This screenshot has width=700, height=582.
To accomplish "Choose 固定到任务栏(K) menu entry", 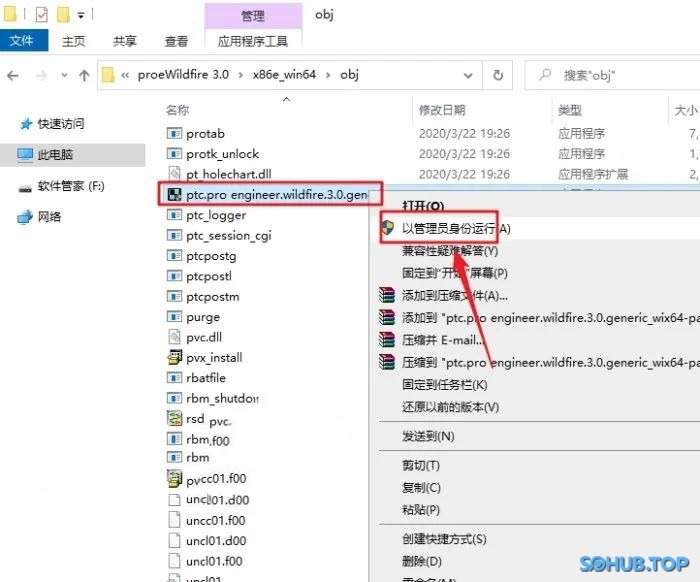I will 444,385.
